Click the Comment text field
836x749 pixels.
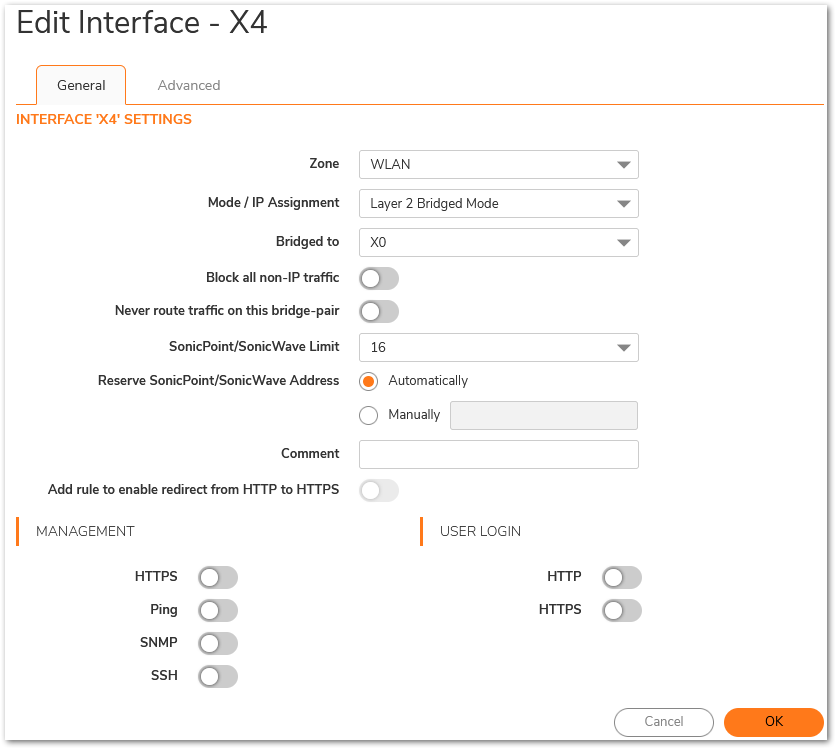499,454
